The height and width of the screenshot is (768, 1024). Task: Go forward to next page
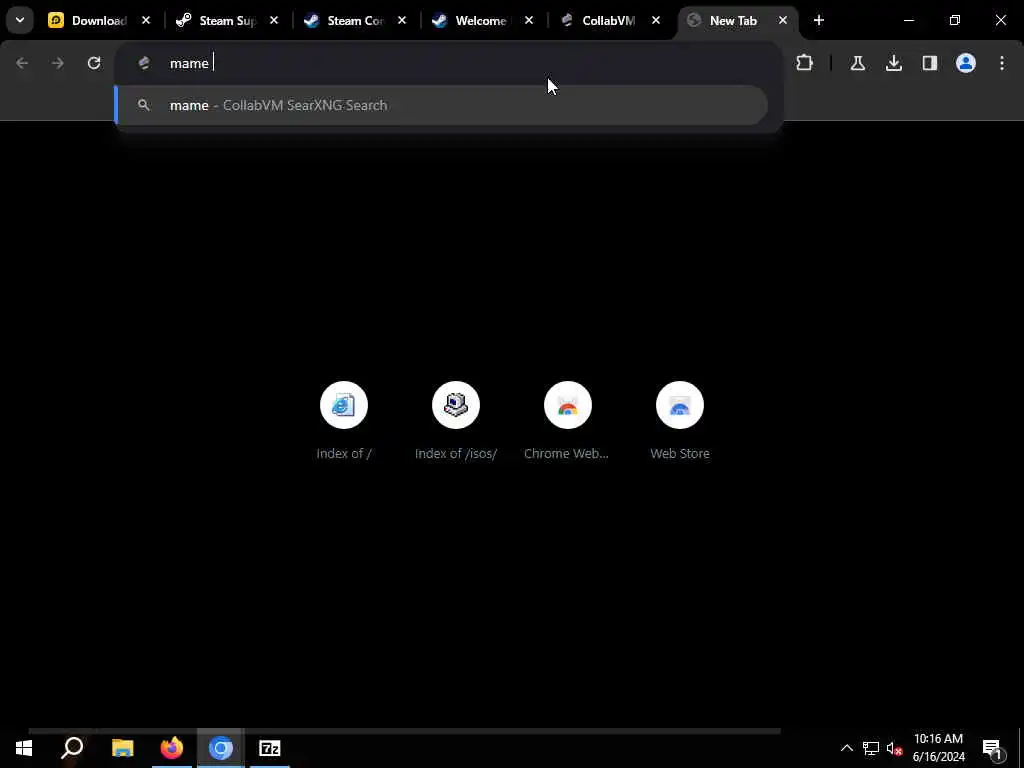pyautogui.click(x=57, y=63)
